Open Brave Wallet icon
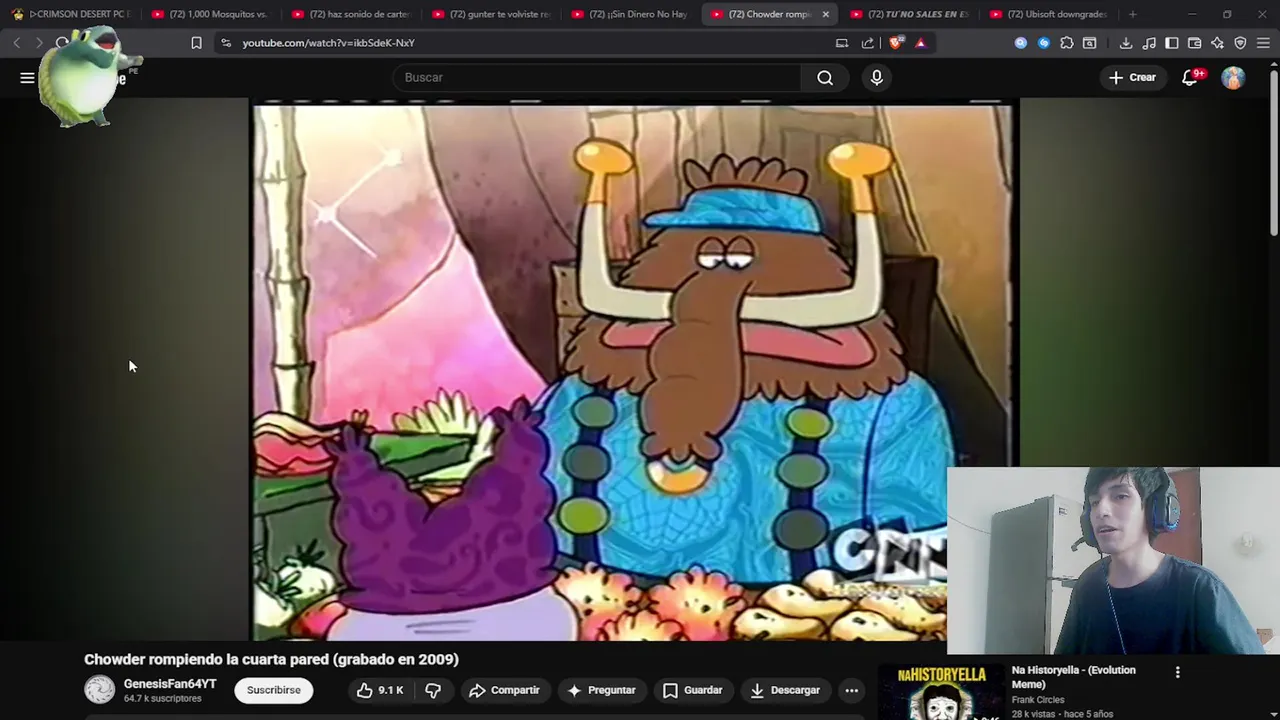Screen dimensions: 1280x720 (1194, 43)
